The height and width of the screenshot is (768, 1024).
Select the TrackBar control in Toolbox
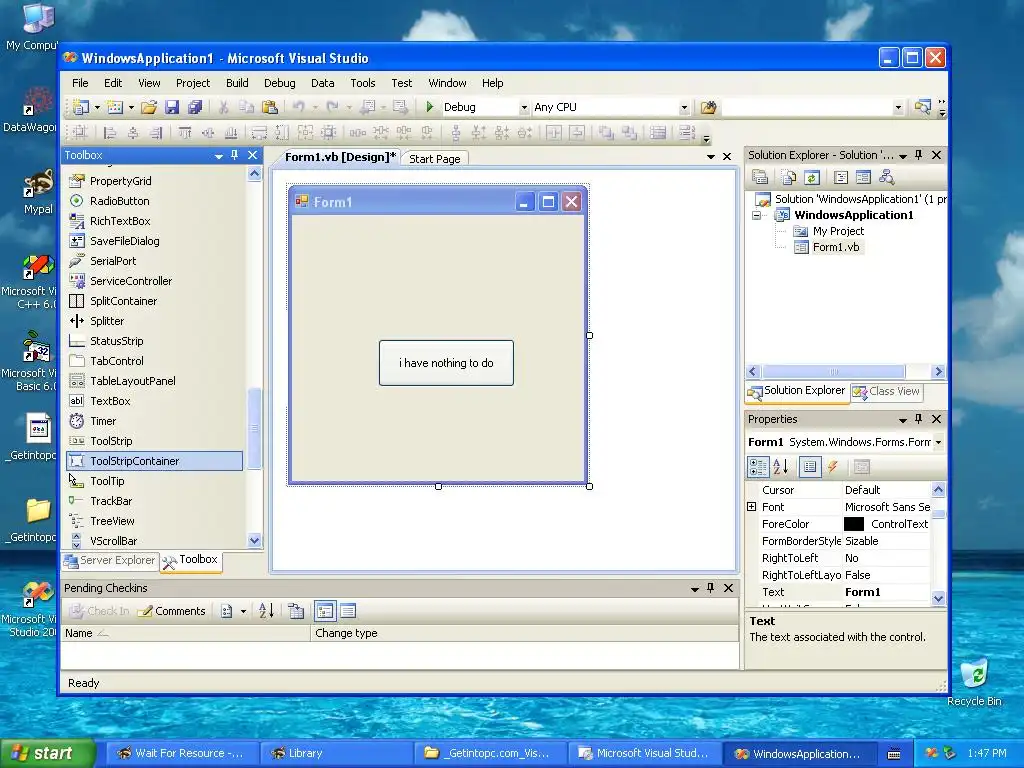[111, 501]
